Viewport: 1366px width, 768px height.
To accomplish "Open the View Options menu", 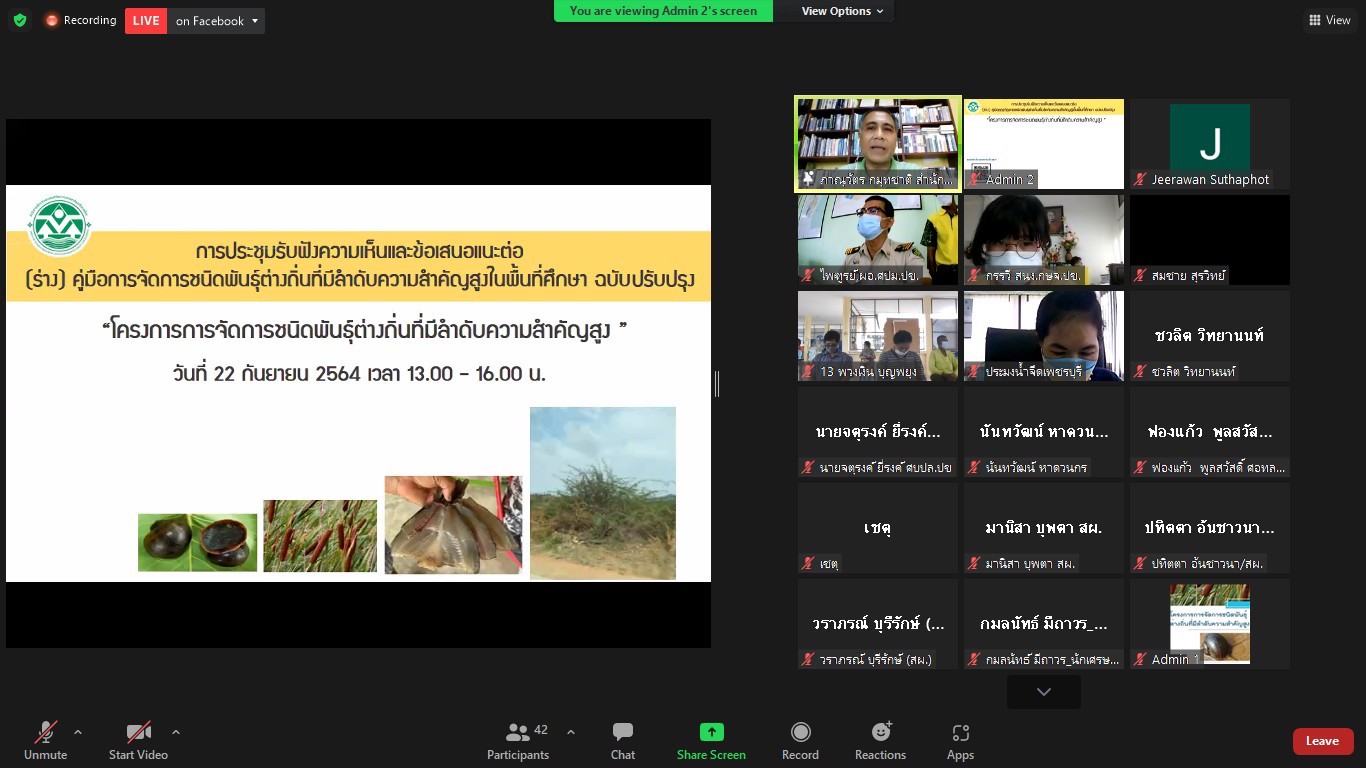I will (x=842, y=11).
